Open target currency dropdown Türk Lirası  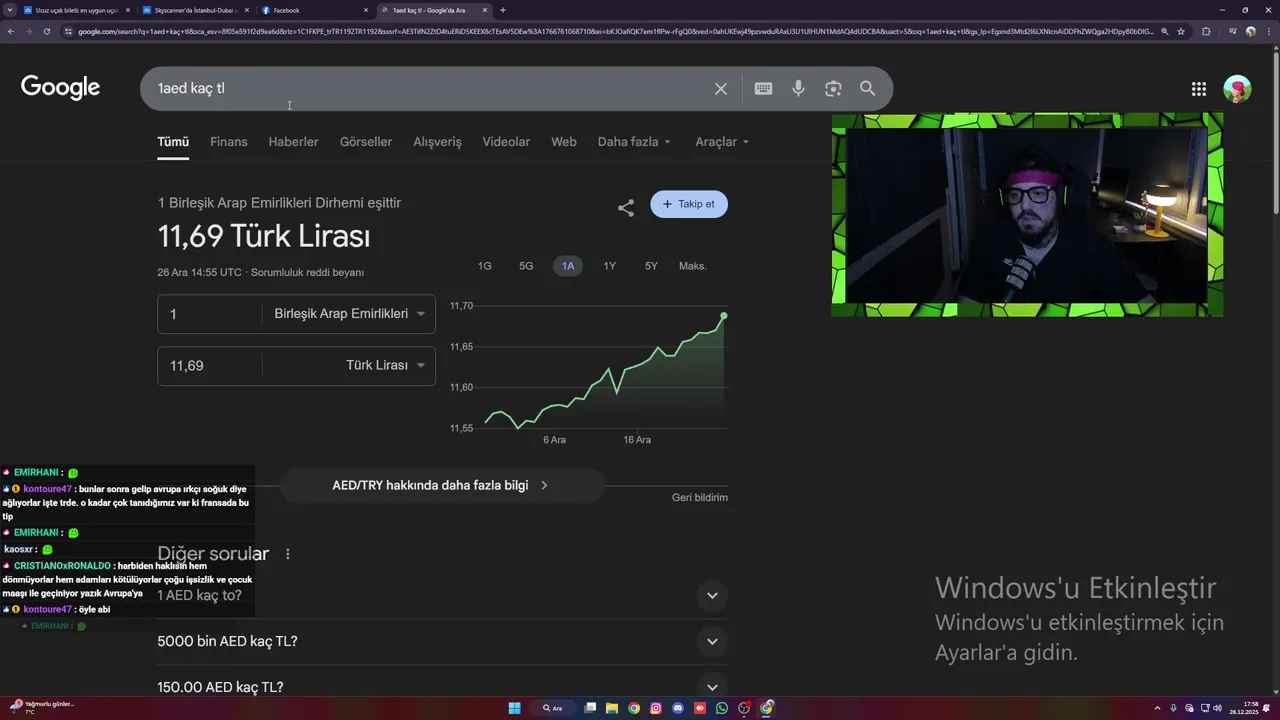(349, 366)
